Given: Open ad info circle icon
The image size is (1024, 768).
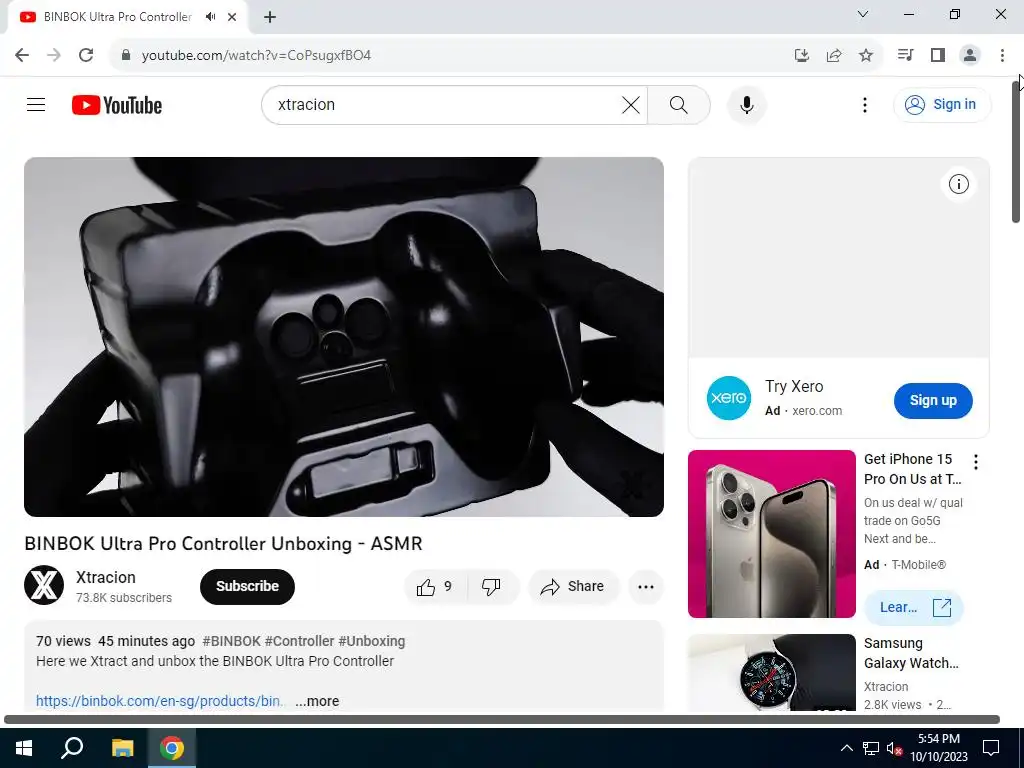Looking at the screenshot, I should [x=958, y=184].
